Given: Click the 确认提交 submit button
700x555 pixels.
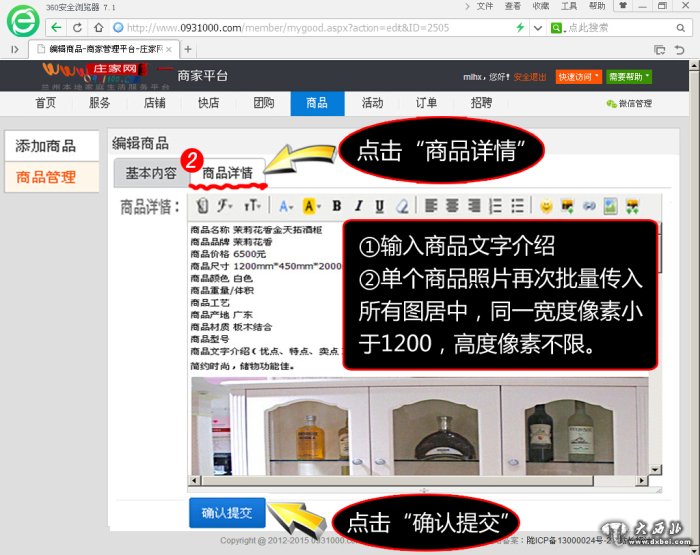Looking at the screenshot, I should click(227, 513).
